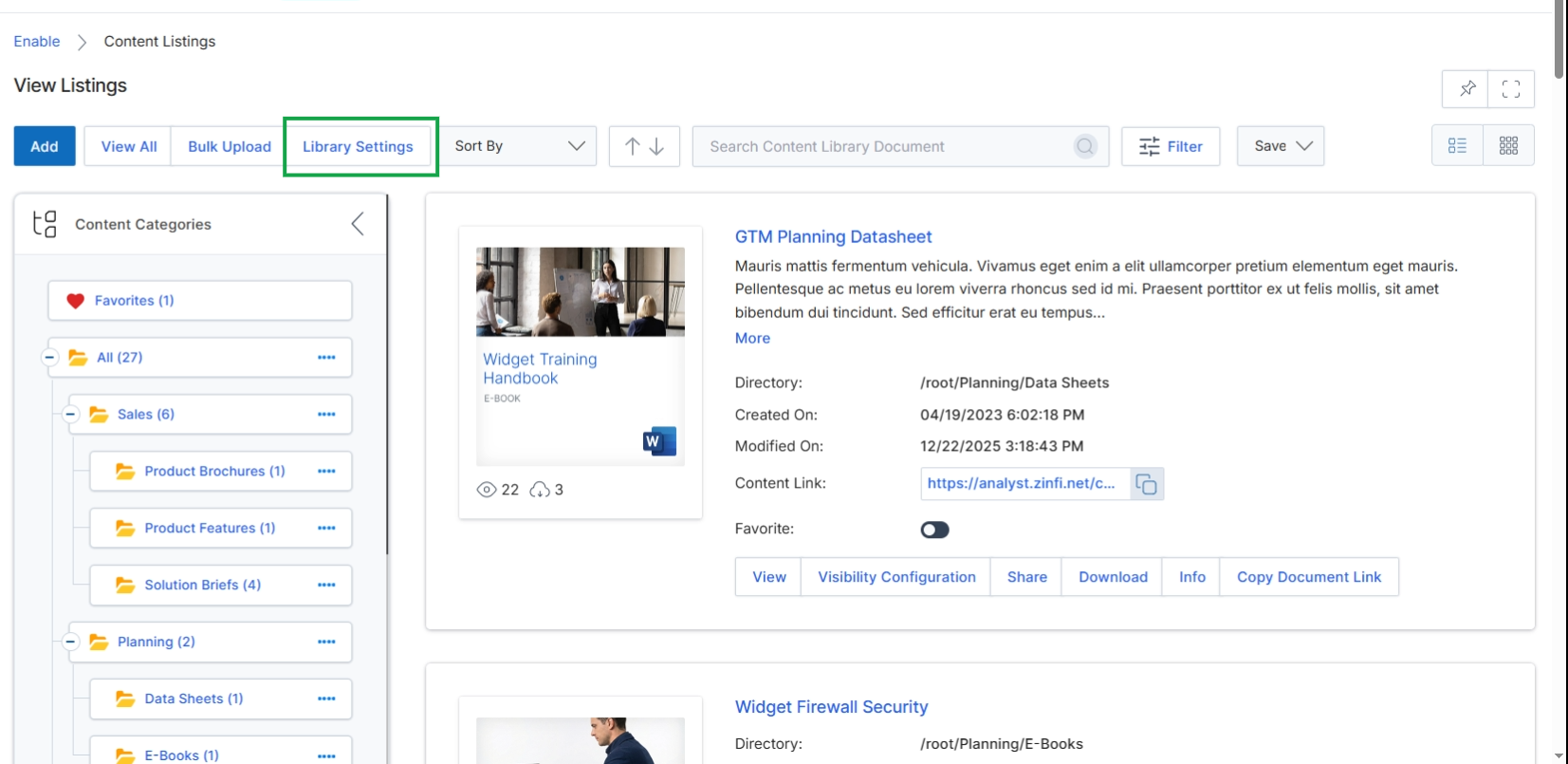Collapse the Sales (6) tree node
This screenshot has width=1568, height=764.
(70, 415)
